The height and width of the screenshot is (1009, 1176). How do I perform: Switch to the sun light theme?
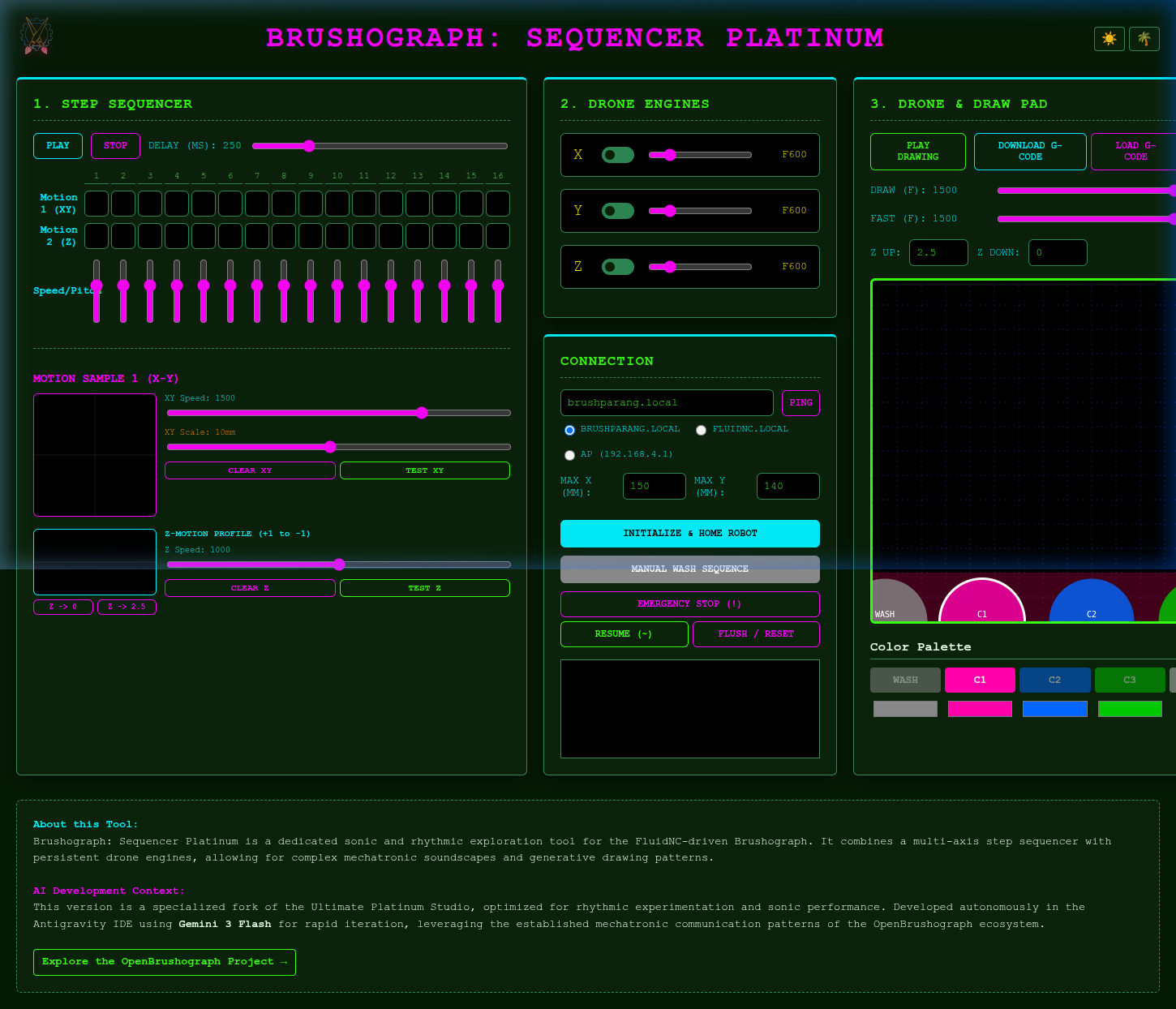[1109, 39]
